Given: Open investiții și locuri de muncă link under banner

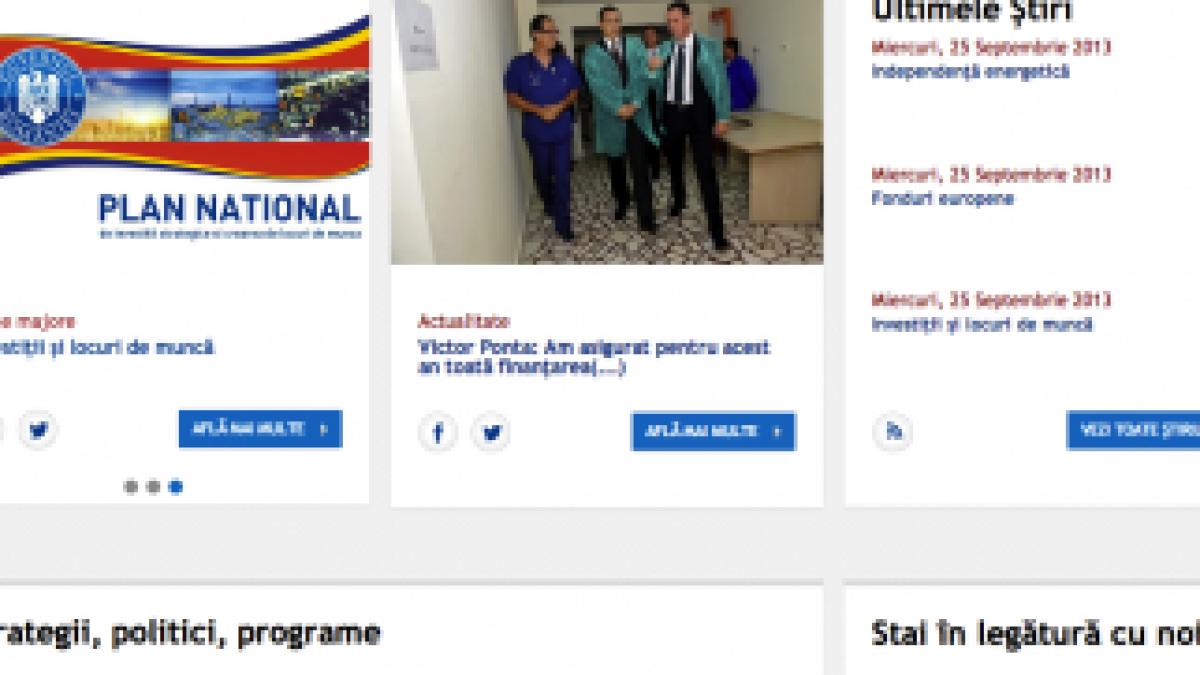Looking at the screenshot, I should tap(107, 348).
